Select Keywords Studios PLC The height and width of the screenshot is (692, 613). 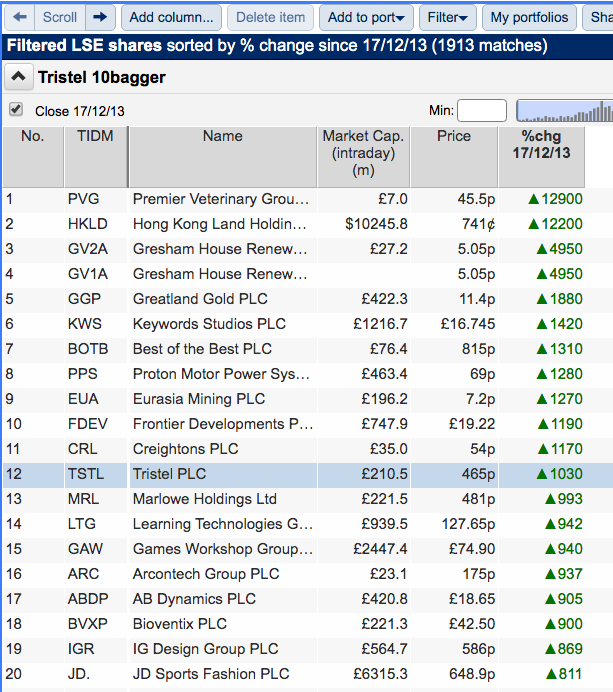[x=209, y=324]
